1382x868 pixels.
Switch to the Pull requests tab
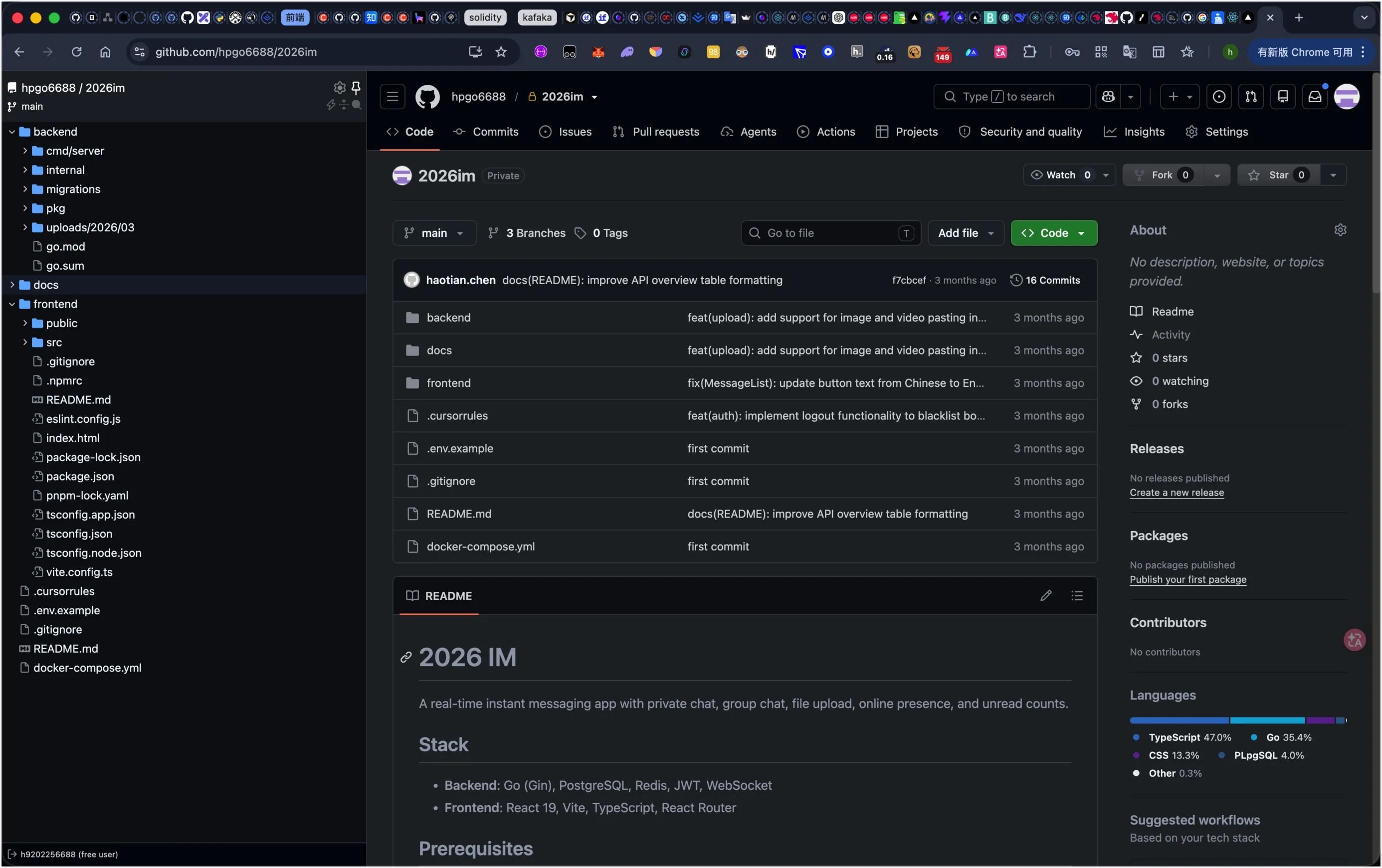656,132
